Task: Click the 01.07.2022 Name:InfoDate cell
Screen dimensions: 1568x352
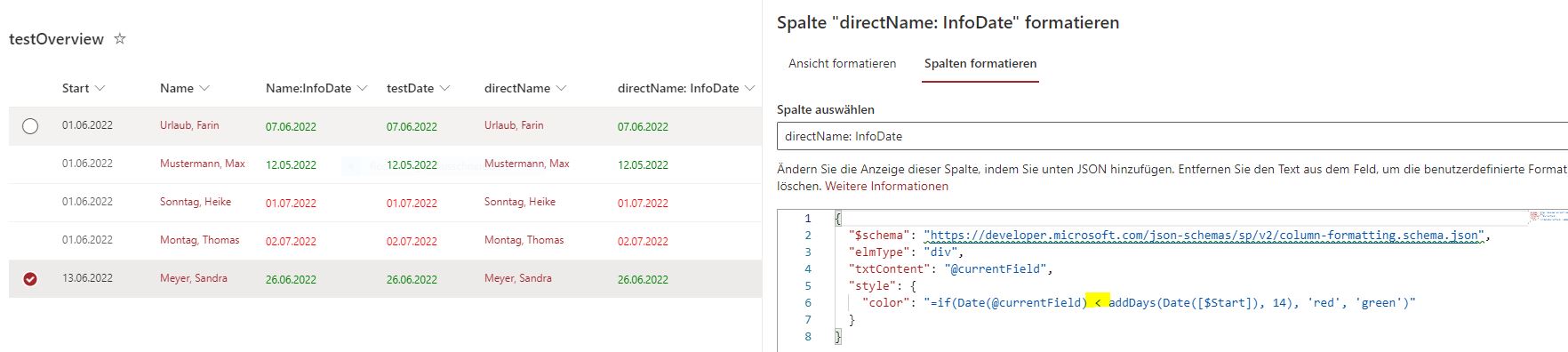Action: 291,203
